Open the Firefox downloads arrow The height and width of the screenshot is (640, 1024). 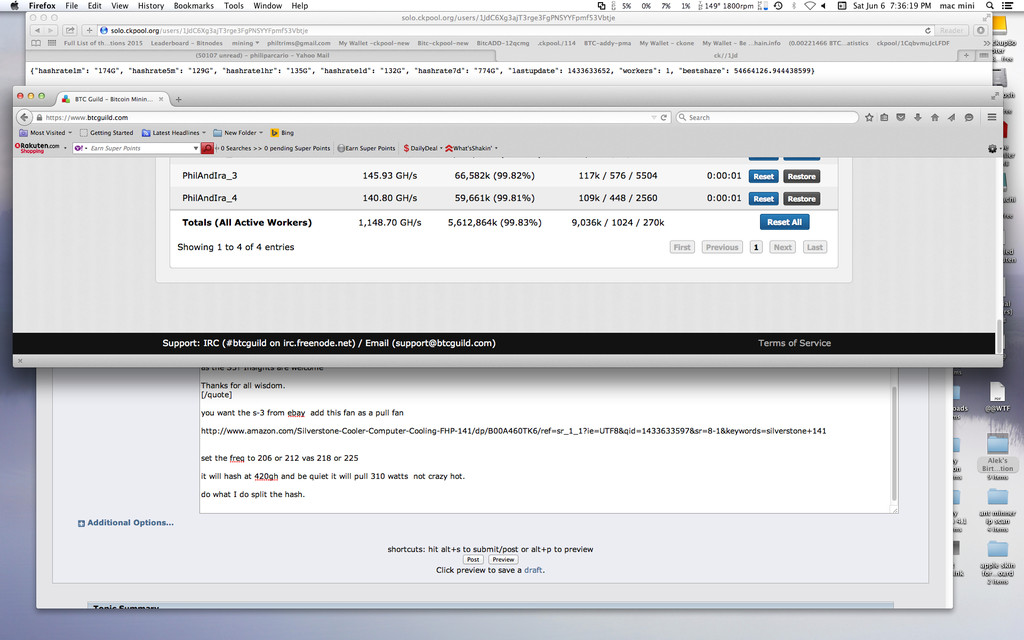click(918, 118)
